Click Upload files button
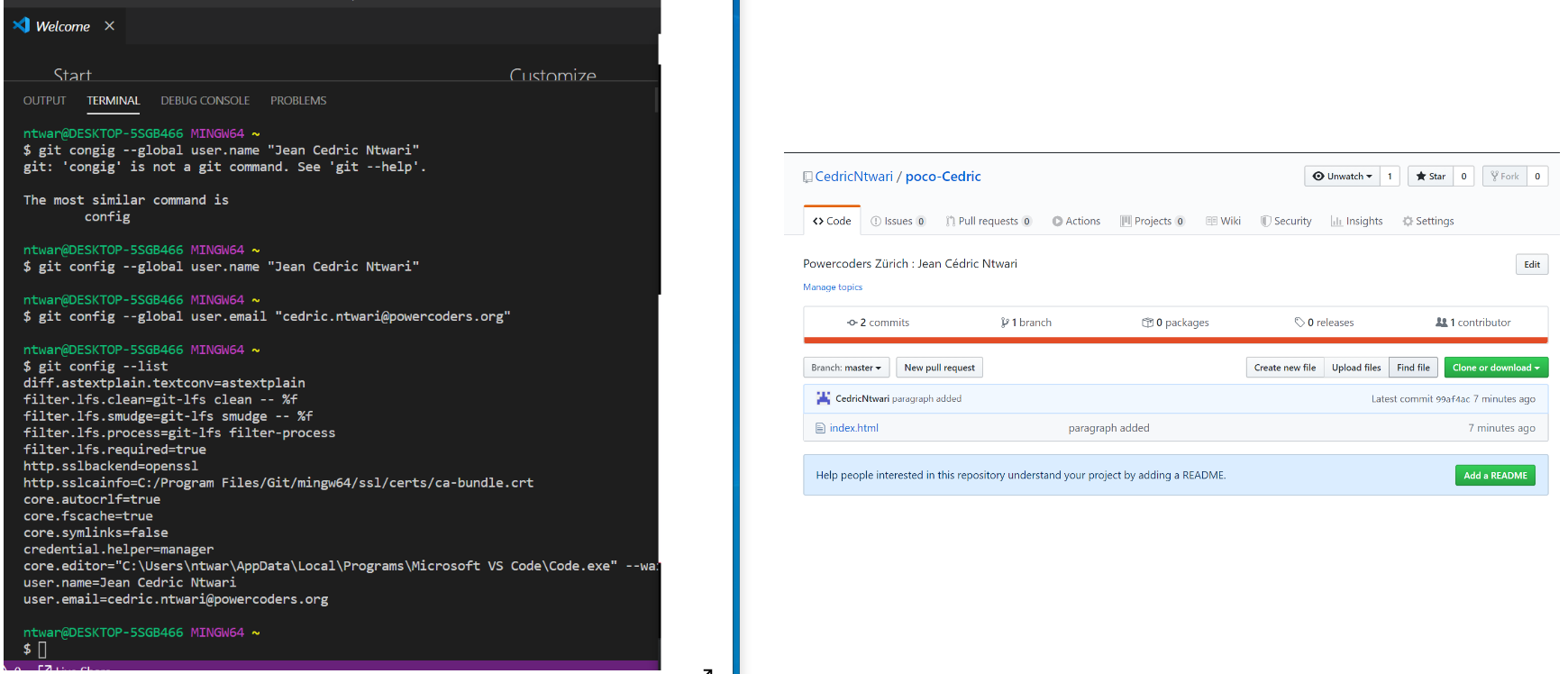 point(1356,368)
